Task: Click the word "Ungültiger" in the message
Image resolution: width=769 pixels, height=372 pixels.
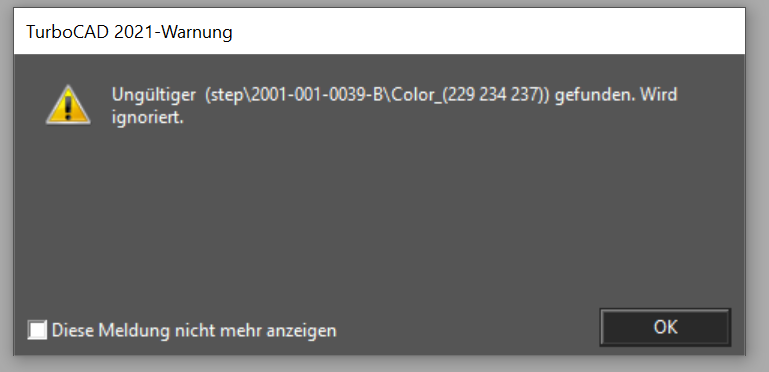Action: tap(154, 96)
